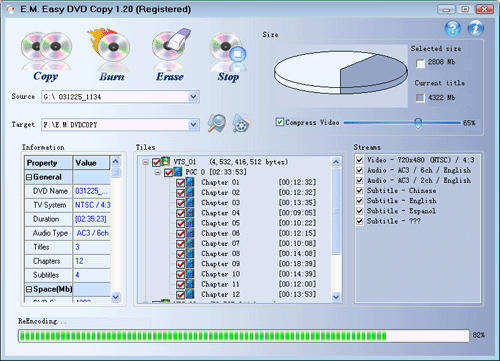500x361 pixels.
Task: Select the Subtitles property row
Action: 68,275
